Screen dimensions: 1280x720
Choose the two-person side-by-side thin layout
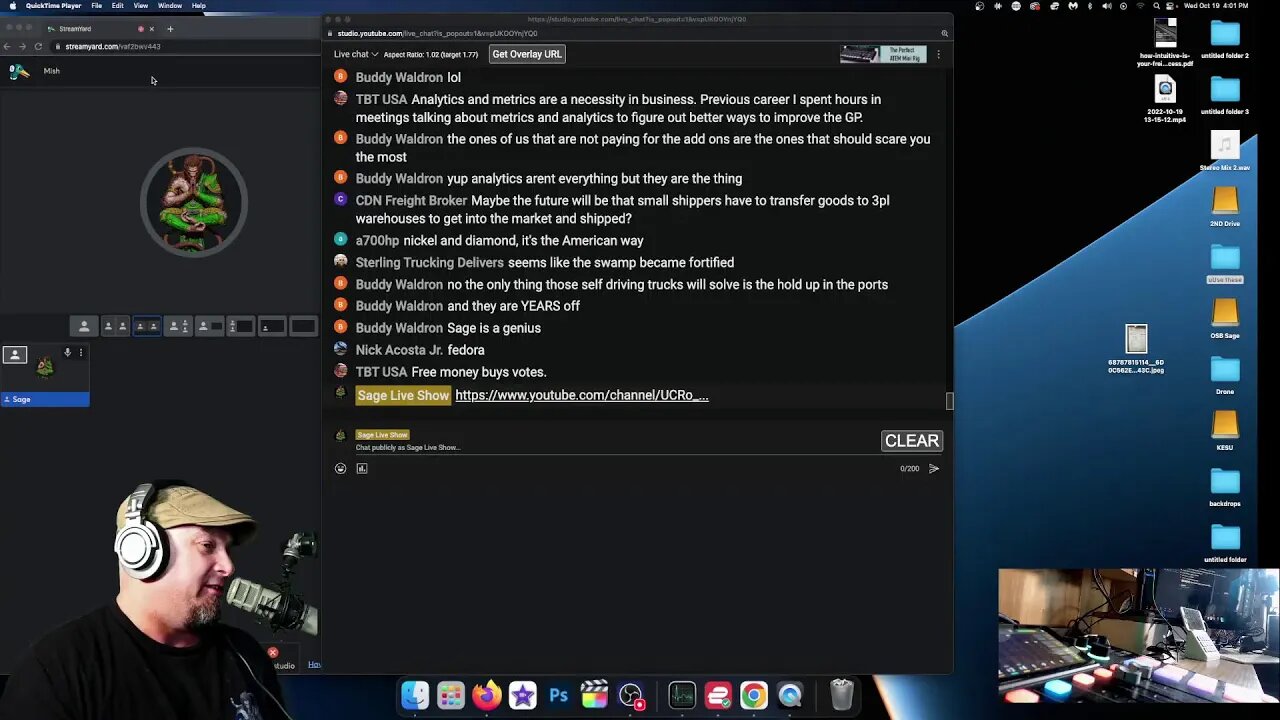pyautogui.click(x=116, y=326)
